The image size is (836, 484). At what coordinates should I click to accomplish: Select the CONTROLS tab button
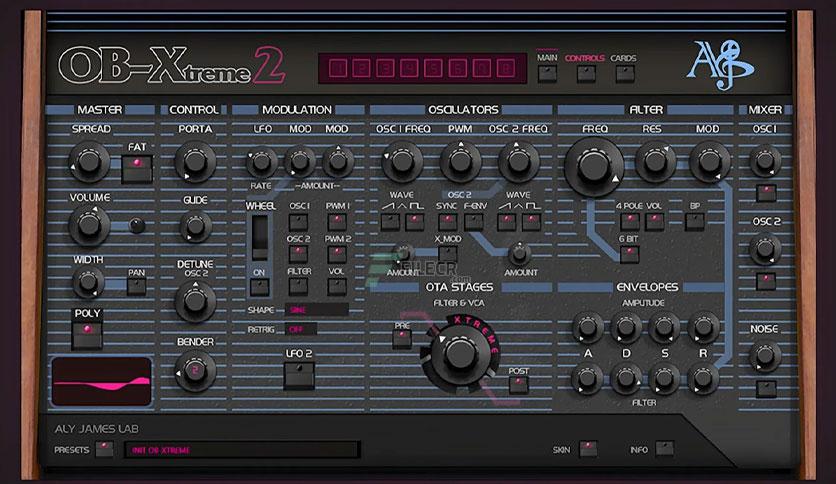[x=586, y=74]
